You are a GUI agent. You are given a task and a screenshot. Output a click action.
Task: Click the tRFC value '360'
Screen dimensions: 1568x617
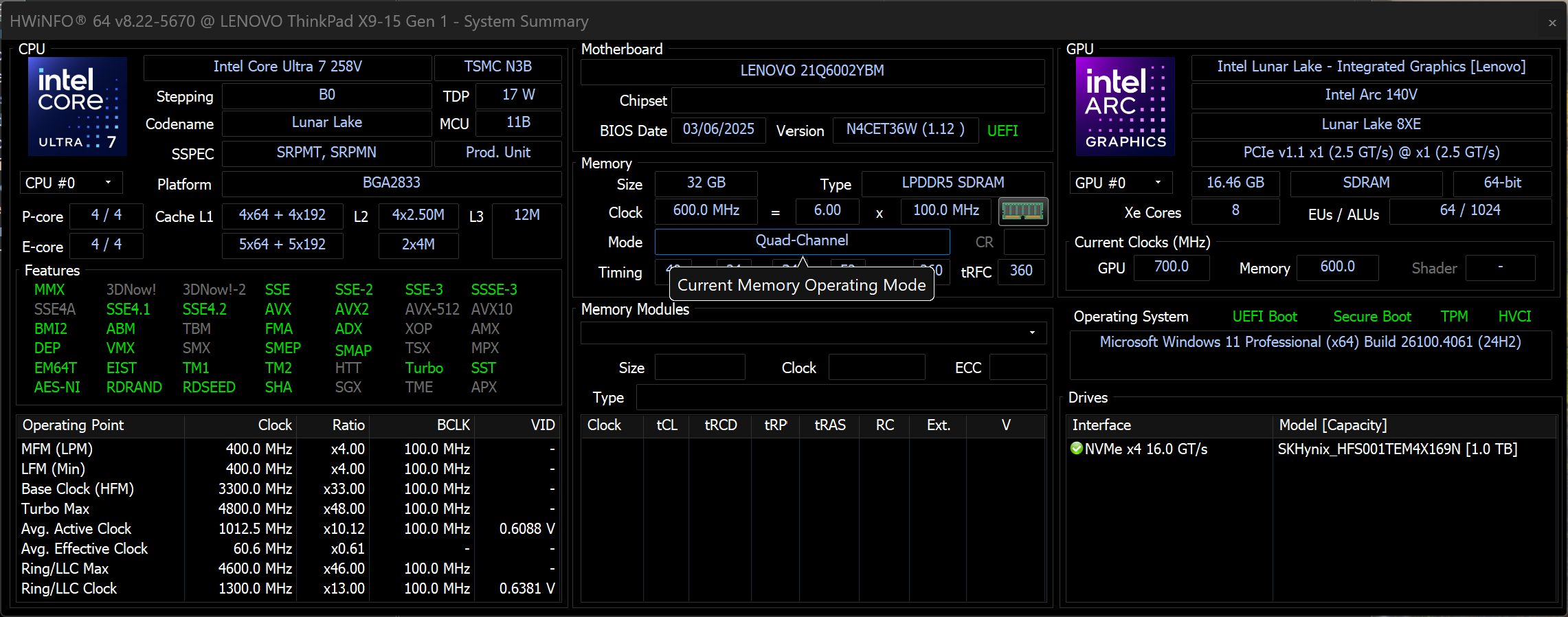[x=1021, y=271]
